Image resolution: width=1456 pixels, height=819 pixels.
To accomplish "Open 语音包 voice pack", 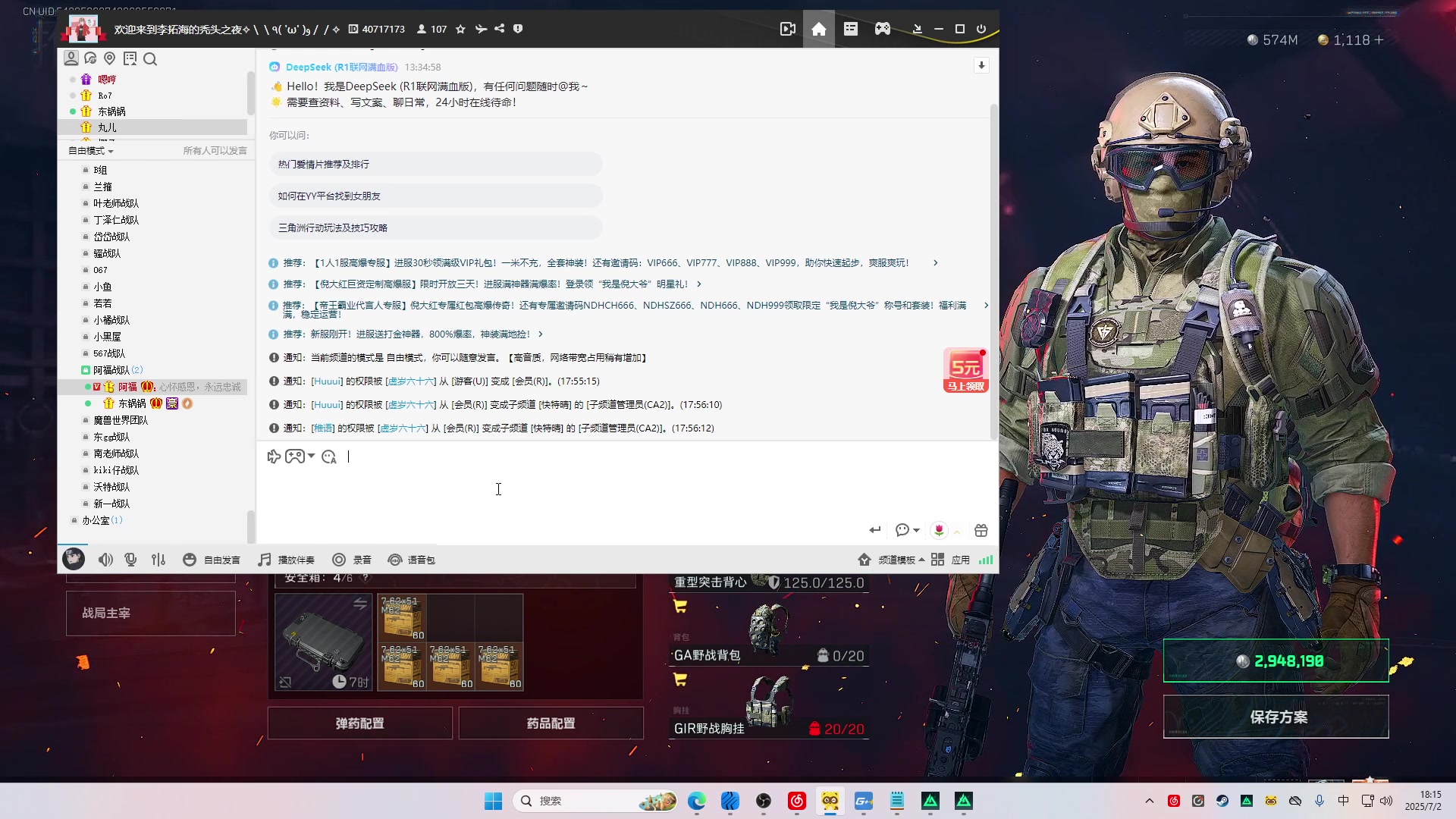I will (411, 560).
